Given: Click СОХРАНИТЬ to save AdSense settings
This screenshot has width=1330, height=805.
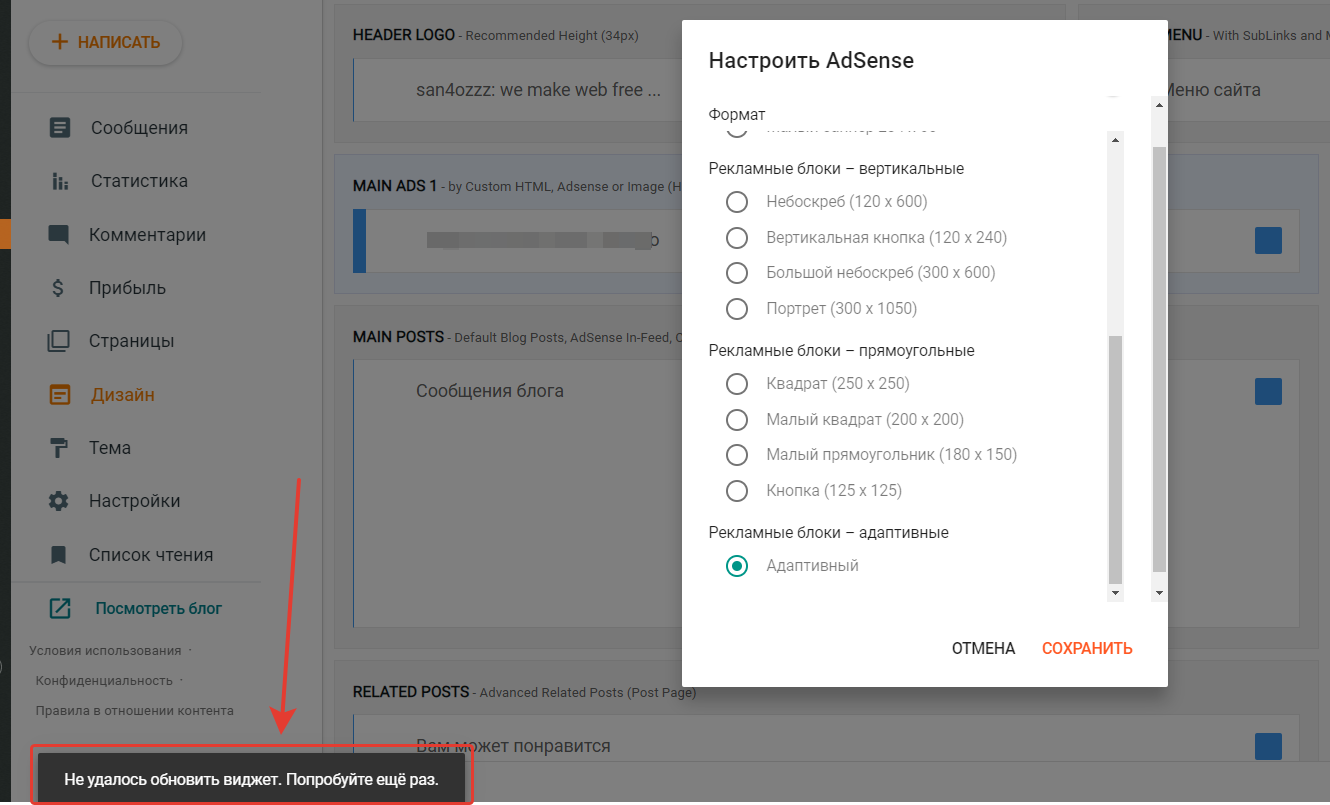Looking at the screenshot, I should [x=1087, y=648].
